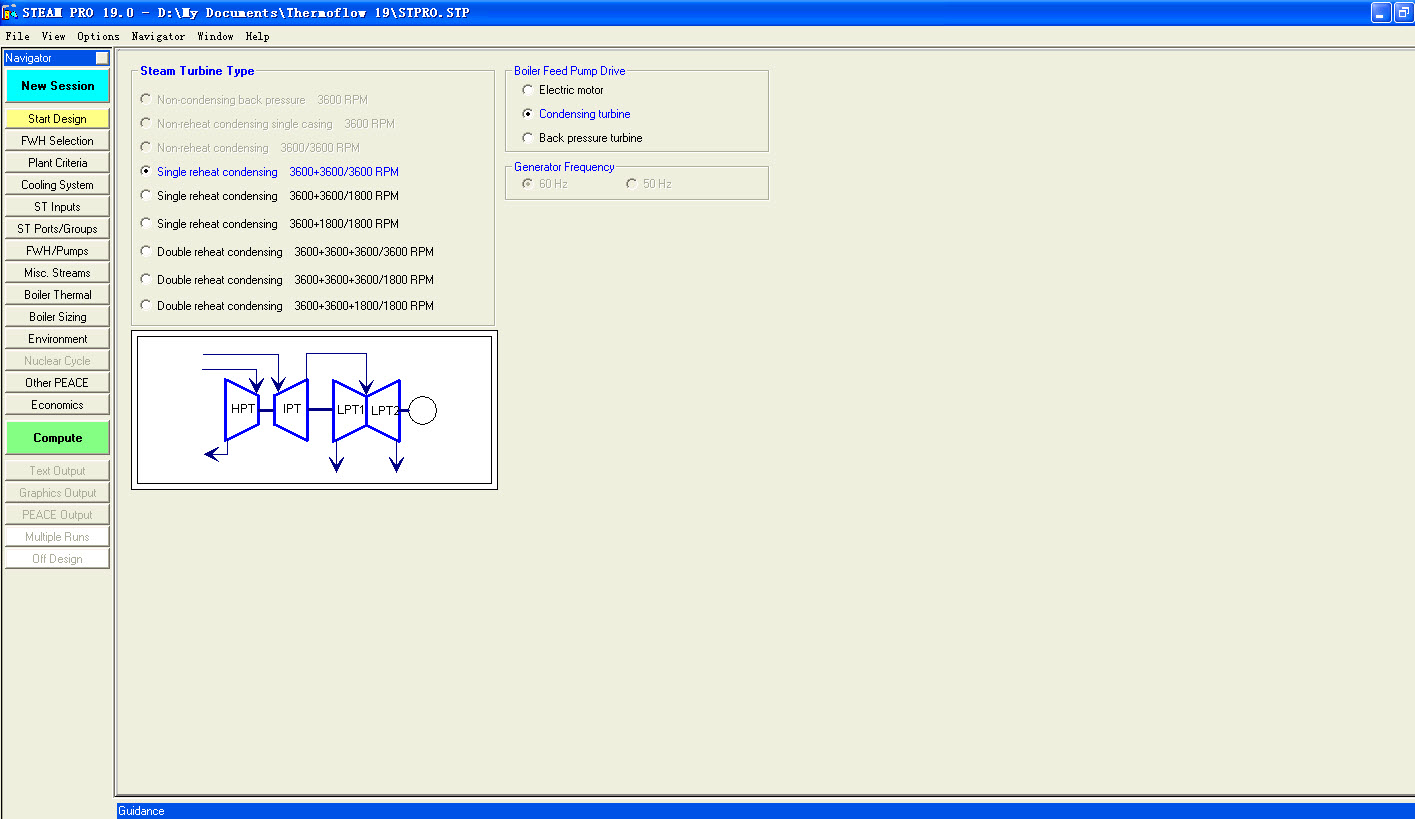Viewport: 1415px width, 819px height.
Task: Open the Navigator menu
Action: pyautogui.click(x=158, y=36)
